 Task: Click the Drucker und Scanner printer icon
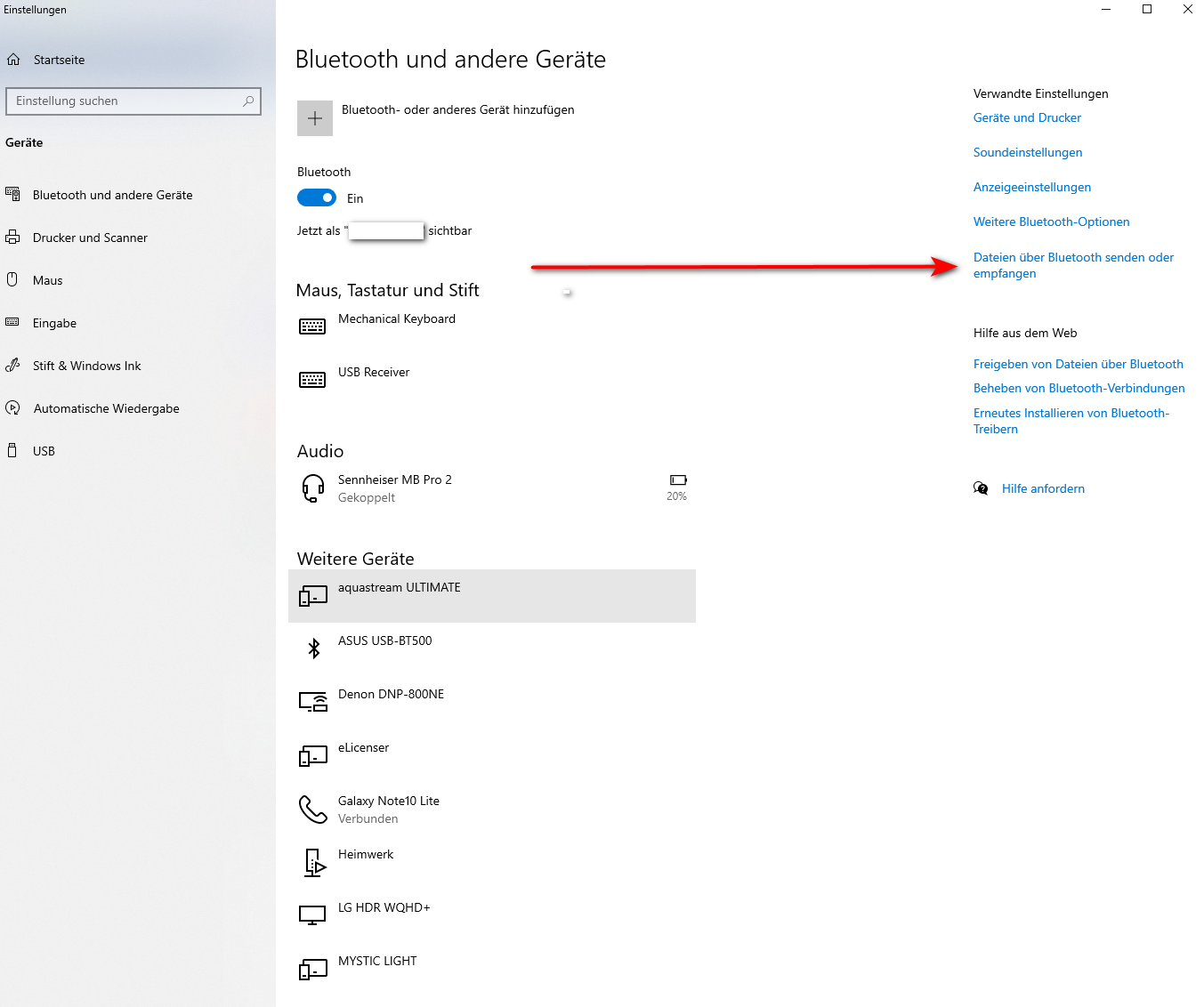[x=12, y=237]
